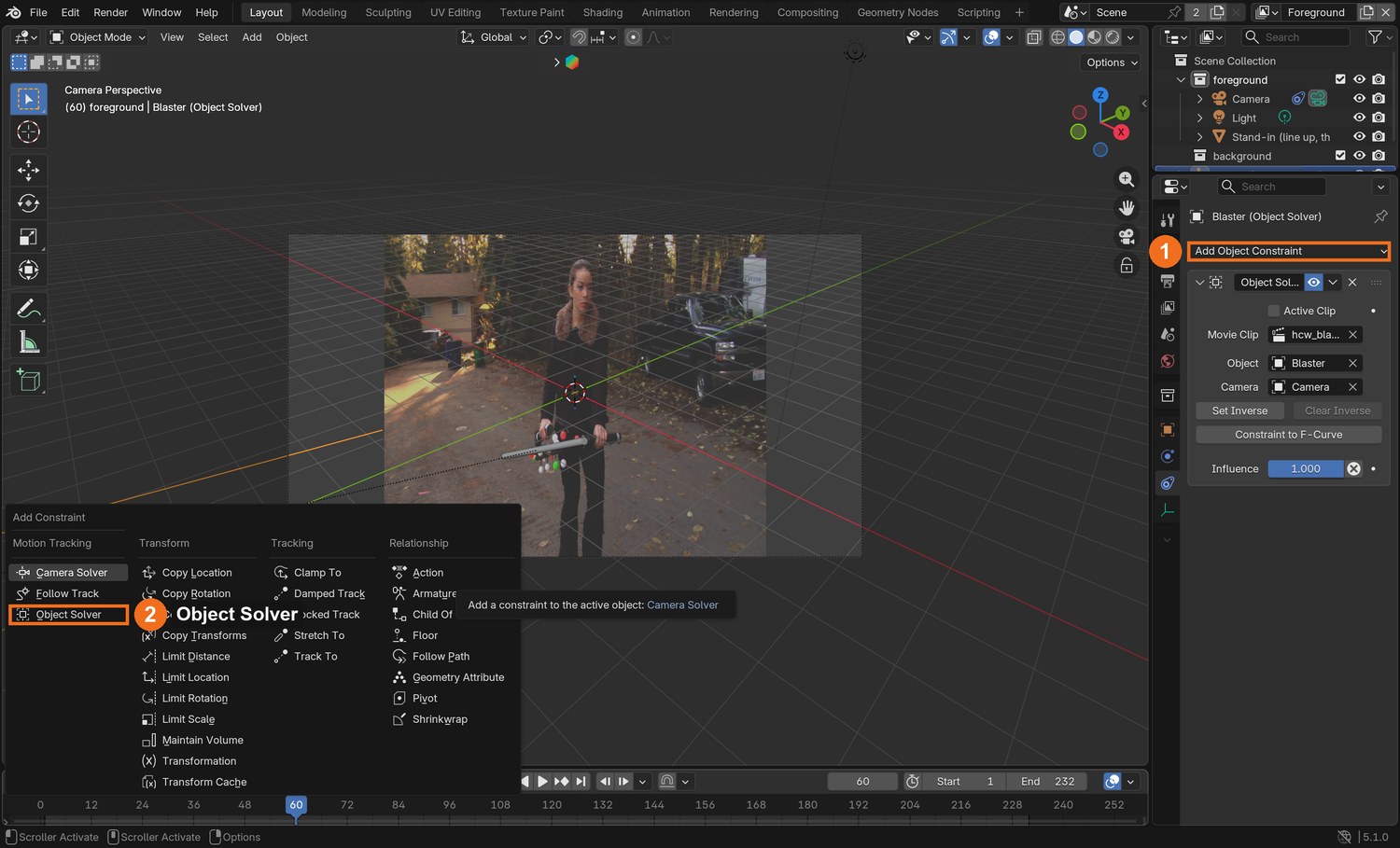
Task: Open the Render menu
Action: pyautogui.click(x=110, y=12)
